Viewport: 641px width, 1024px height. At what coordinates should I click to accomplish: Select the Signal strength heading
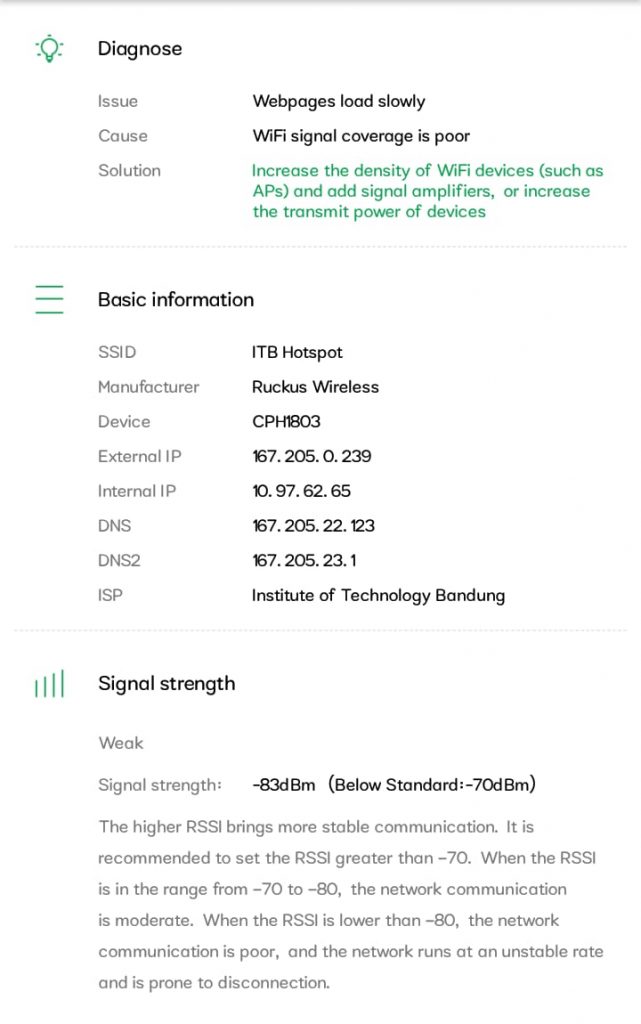pyautogui.click(x=167, y=684)
